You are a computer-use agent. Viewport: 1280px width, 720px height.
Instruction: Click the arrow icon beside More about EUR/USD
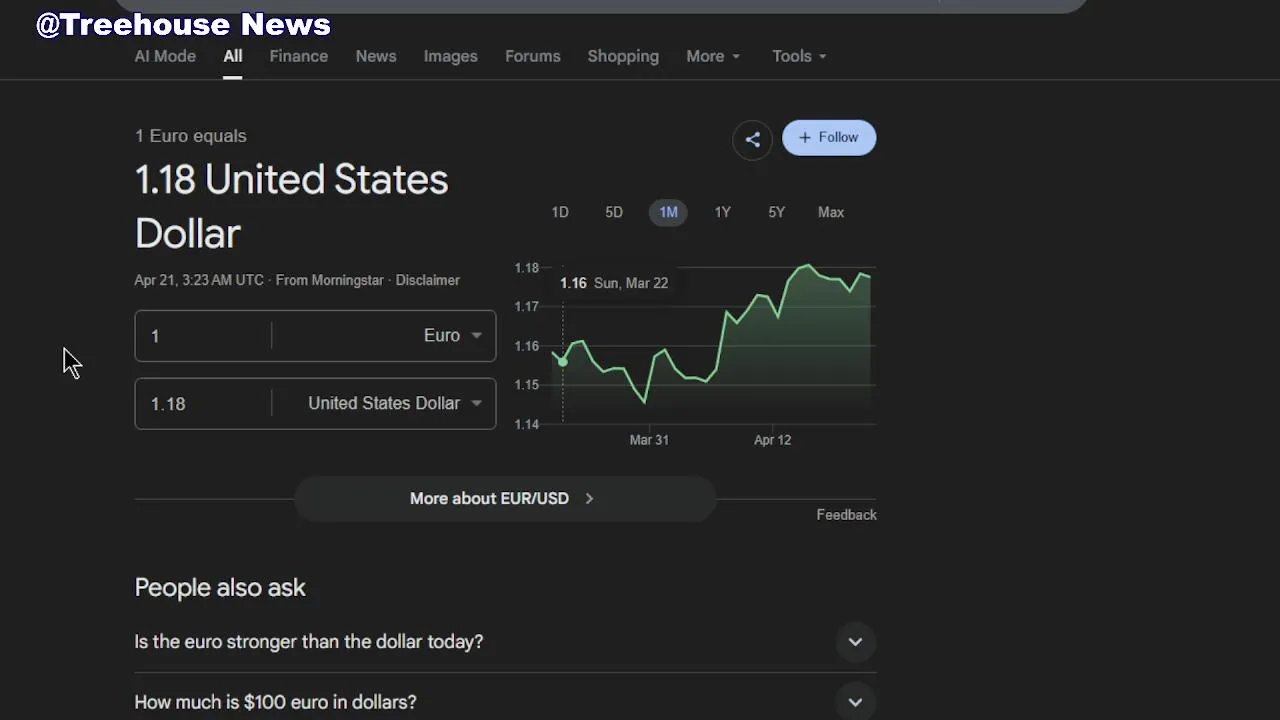point(589,498)
